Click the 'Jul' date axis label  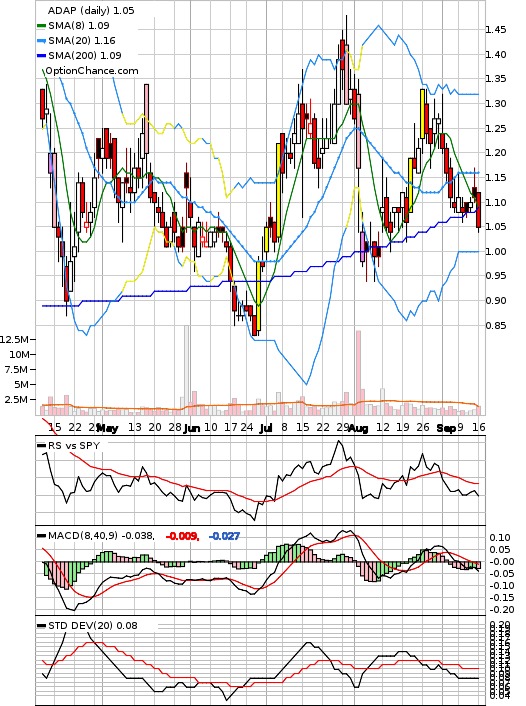266,428
